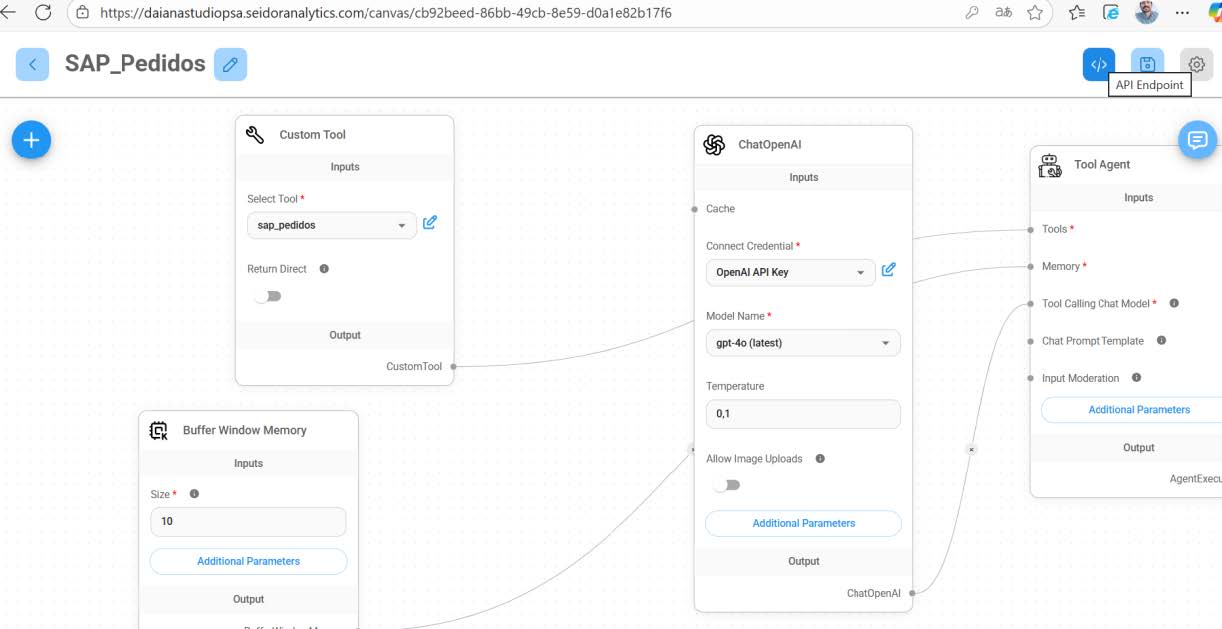Open the Model Name gpt-4o dropdown

pos(802,343)
